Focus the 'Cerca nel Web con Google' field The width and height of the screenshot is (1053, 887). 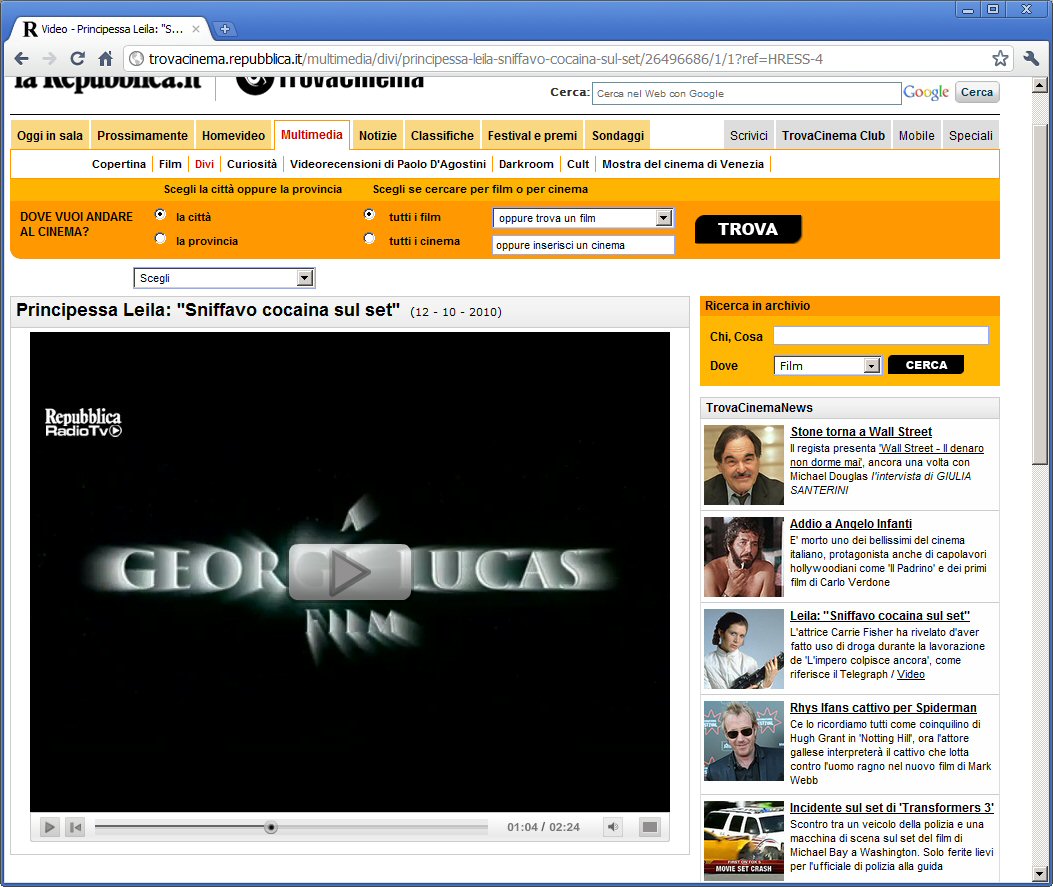746,93
